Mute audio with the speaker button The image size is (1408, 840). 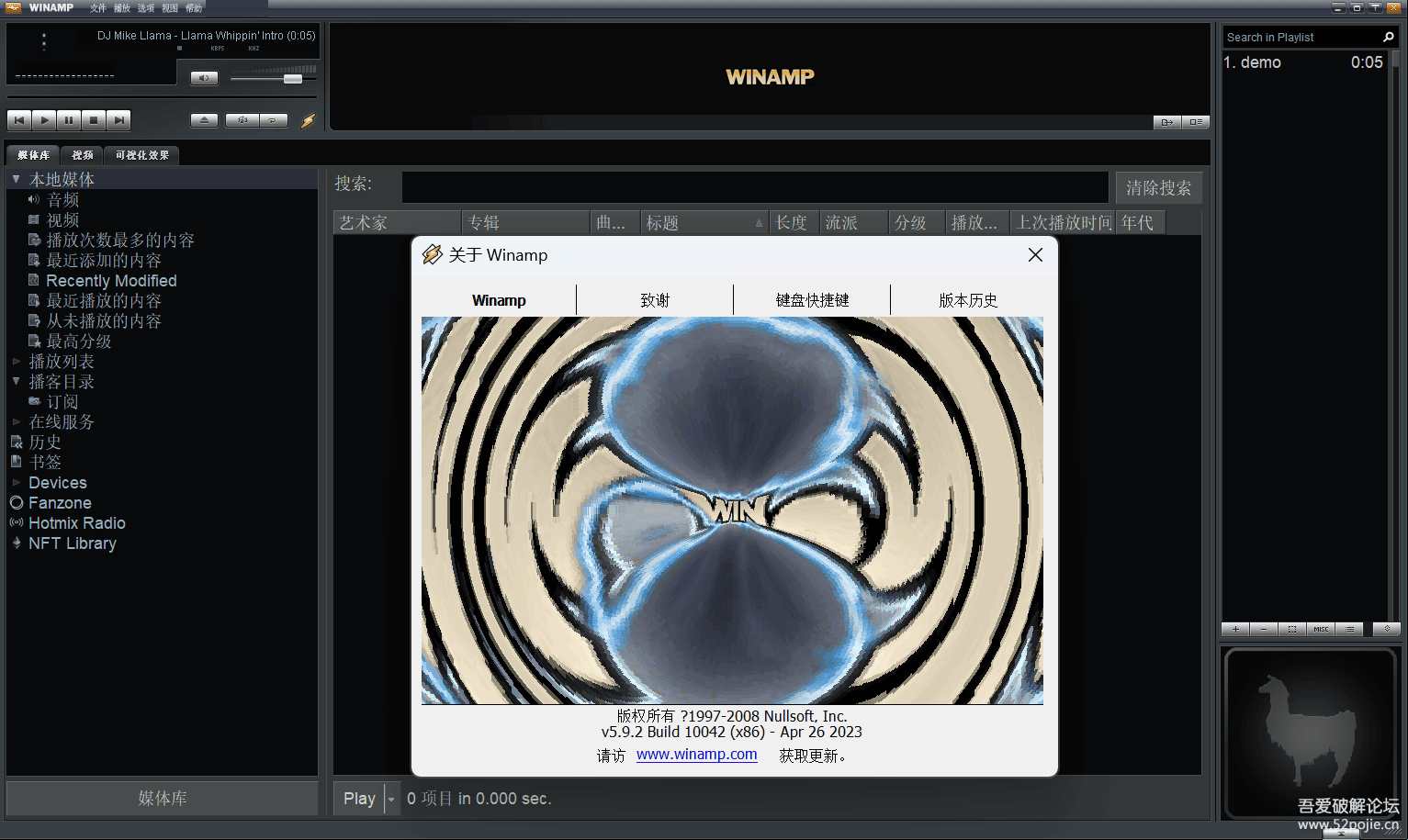204,78
